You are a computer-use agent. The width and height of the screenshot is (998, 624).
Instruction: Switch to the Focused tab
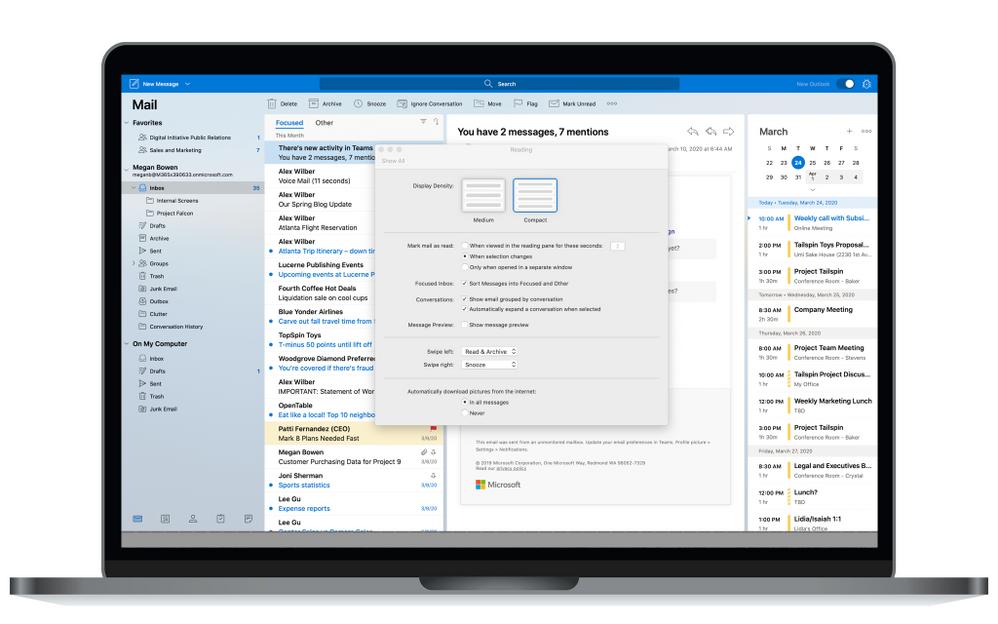290,123
